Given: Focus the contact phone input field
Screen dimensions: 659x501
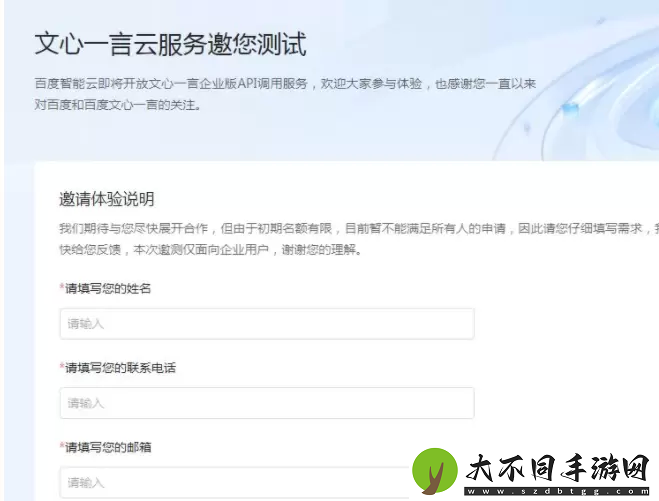Looking at the screenshot, I should tap(267, 403).
